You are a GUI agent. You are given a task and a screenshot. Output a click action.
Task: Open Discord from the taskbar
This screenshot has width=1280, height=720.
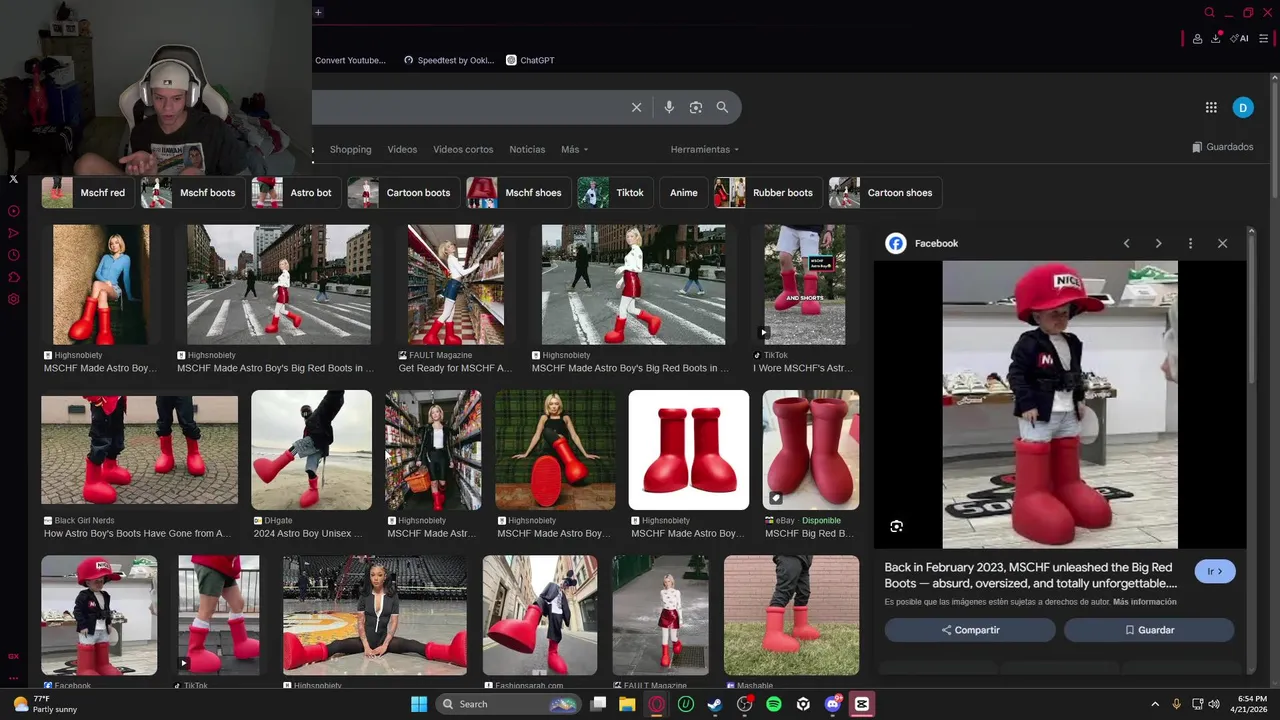(832, 704)
